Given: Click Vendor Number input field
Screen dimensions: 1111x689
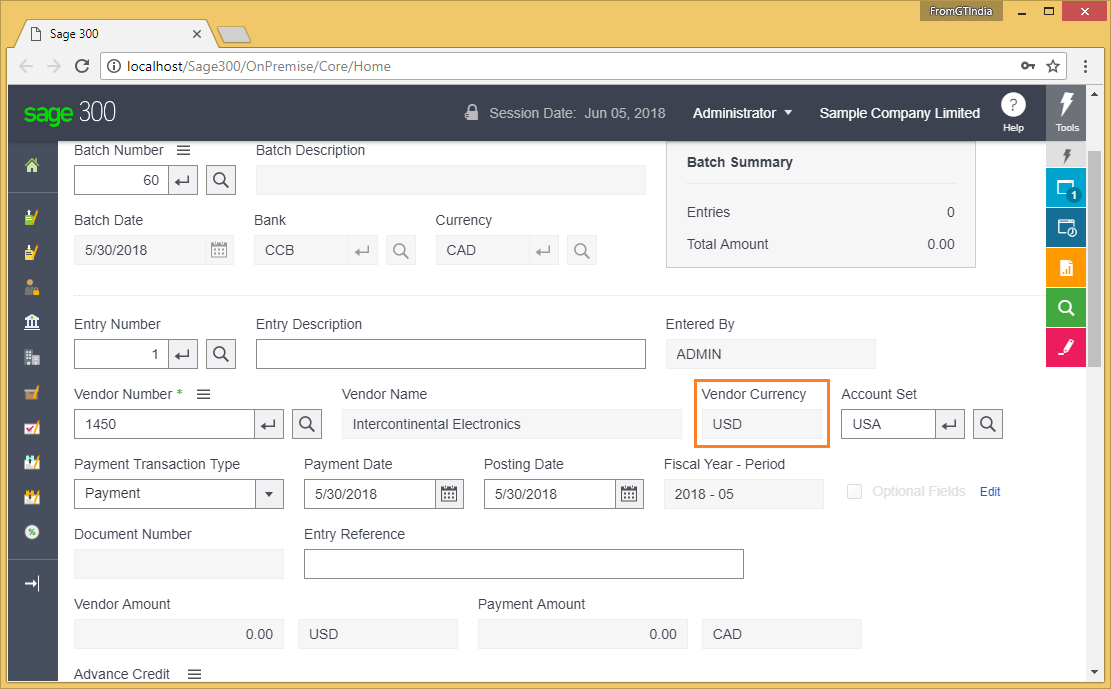Looking at the screenshot, I should click(164, 424).
